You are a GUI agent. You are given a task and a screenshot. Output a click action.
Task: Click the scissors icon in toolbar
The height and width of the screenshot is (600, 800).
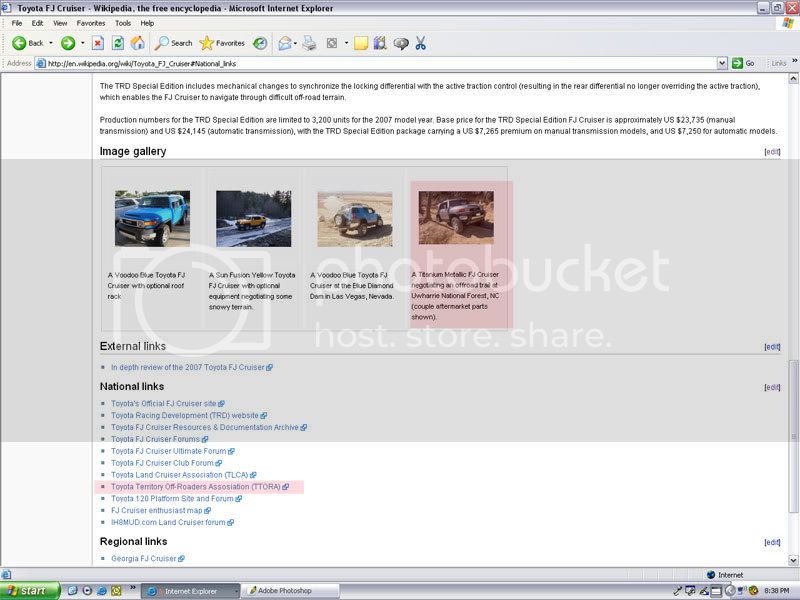point(420,43)
